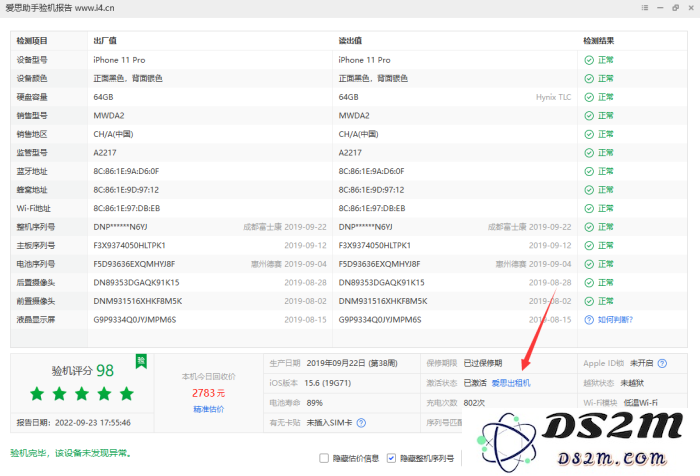Click help icon next to Apple ID锁 未开启
700x476 pixels.
[x=662, y=363]
